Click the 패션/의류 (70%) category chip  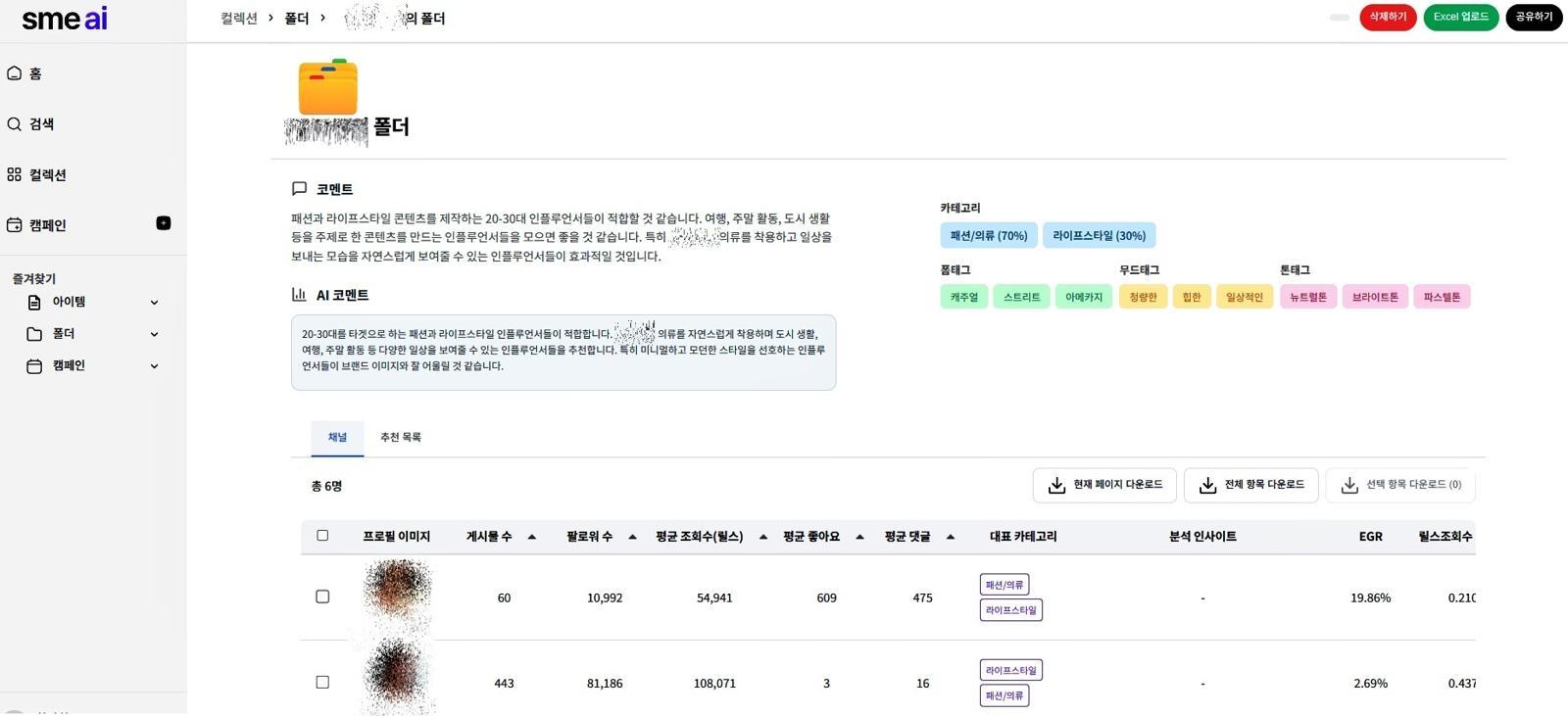coord(989,236)
